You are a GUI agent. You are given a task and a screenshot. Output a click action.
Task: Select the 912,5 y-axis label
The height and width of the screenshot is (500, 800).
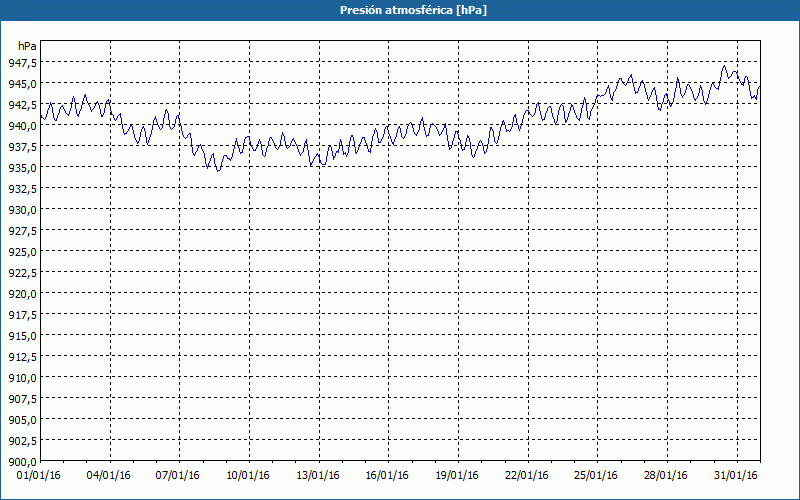[x=22, y=357]
